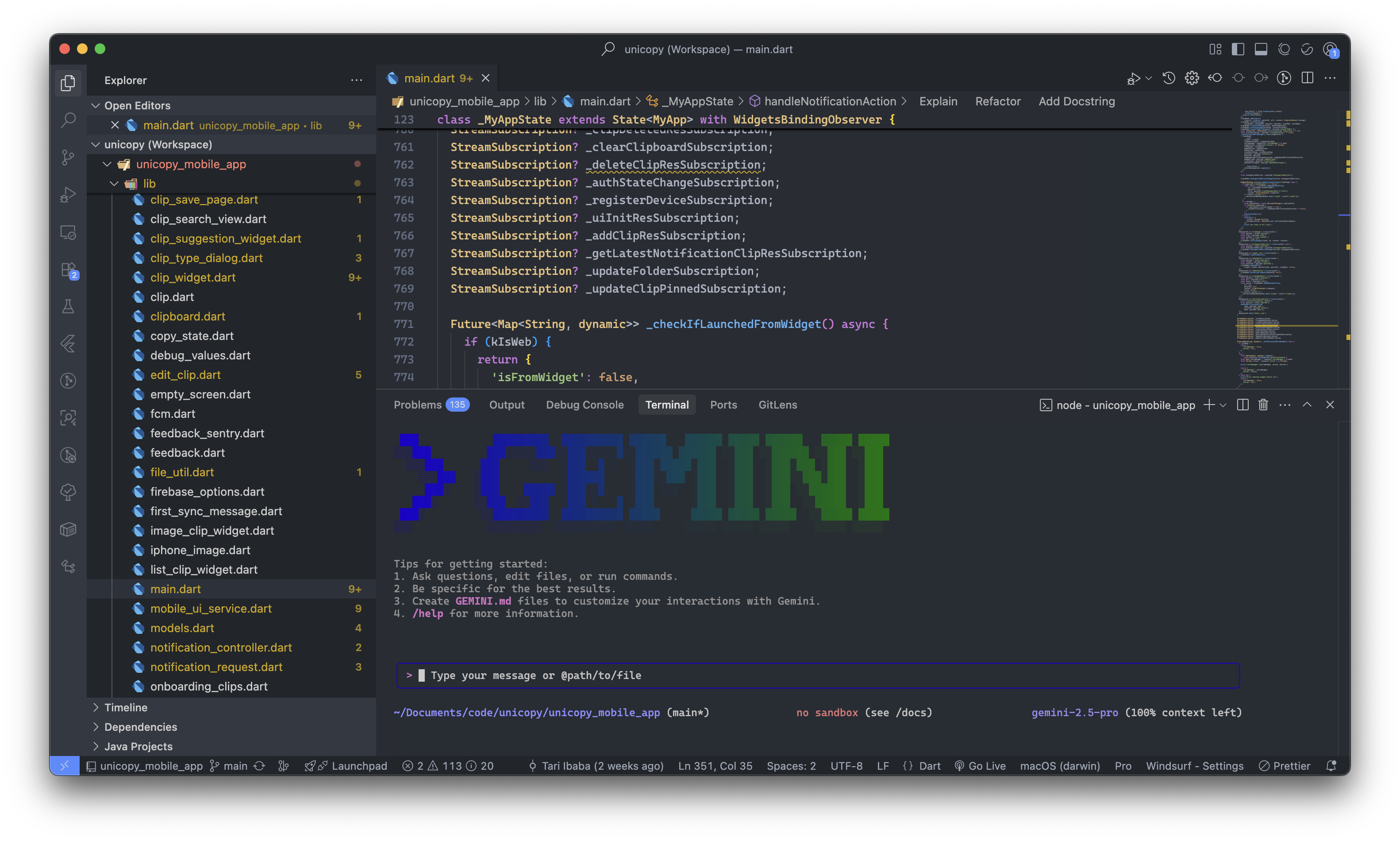1400x841 pixels.
Task: Toggle the bottom panel visibility
Action: point(1261,49)
